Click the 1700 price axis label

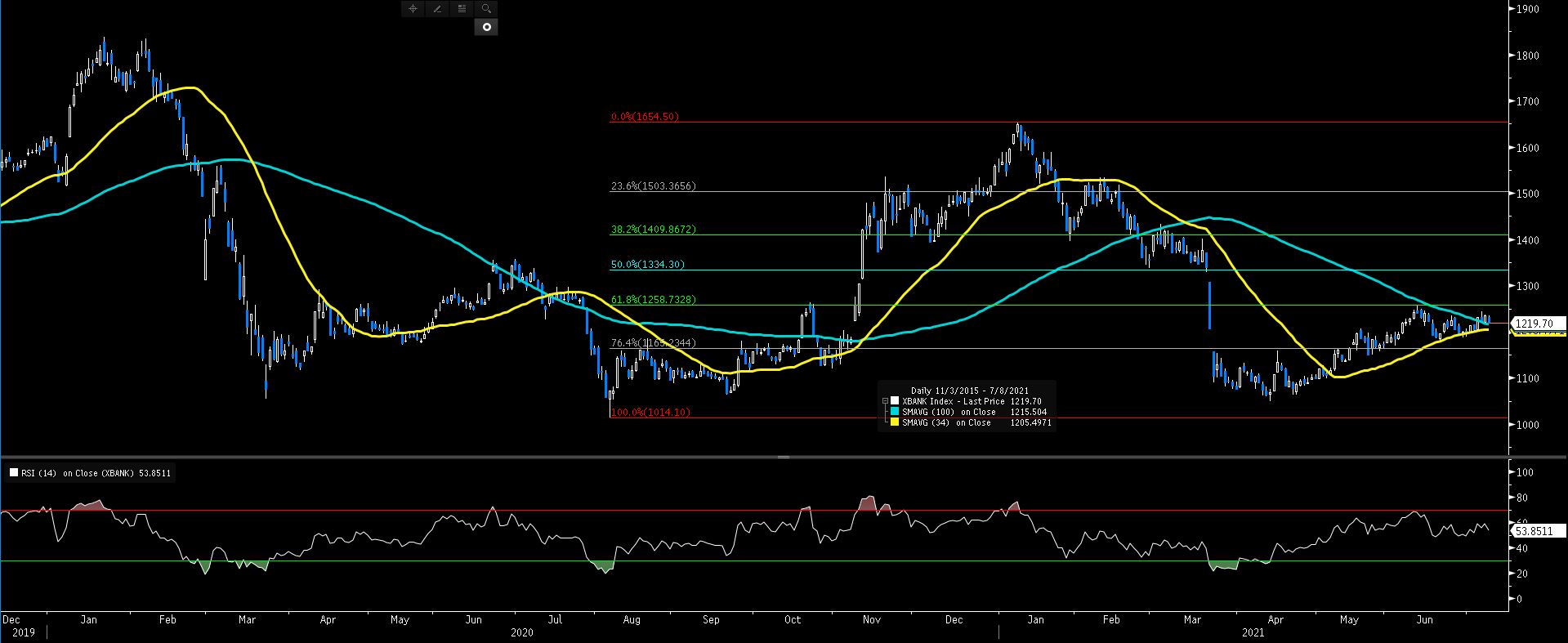(x=1527, y=101)
